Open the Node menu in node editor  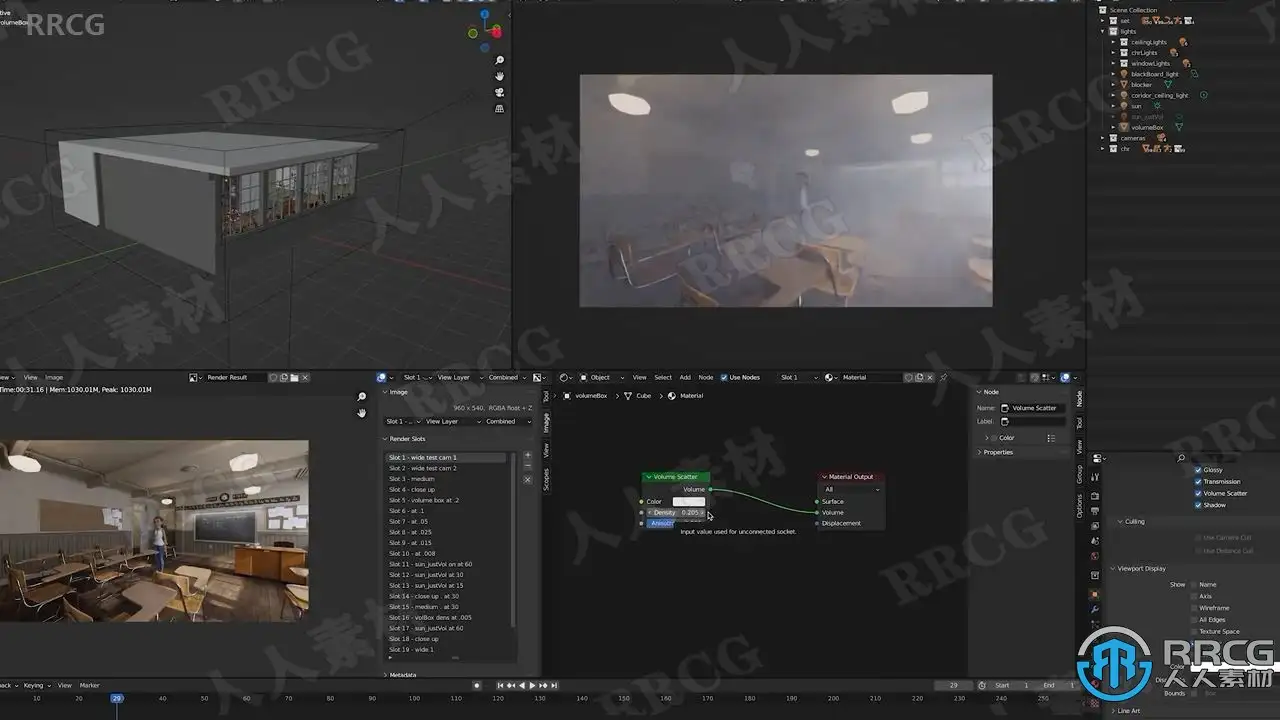pyautogui.click(x=706, y=377)
